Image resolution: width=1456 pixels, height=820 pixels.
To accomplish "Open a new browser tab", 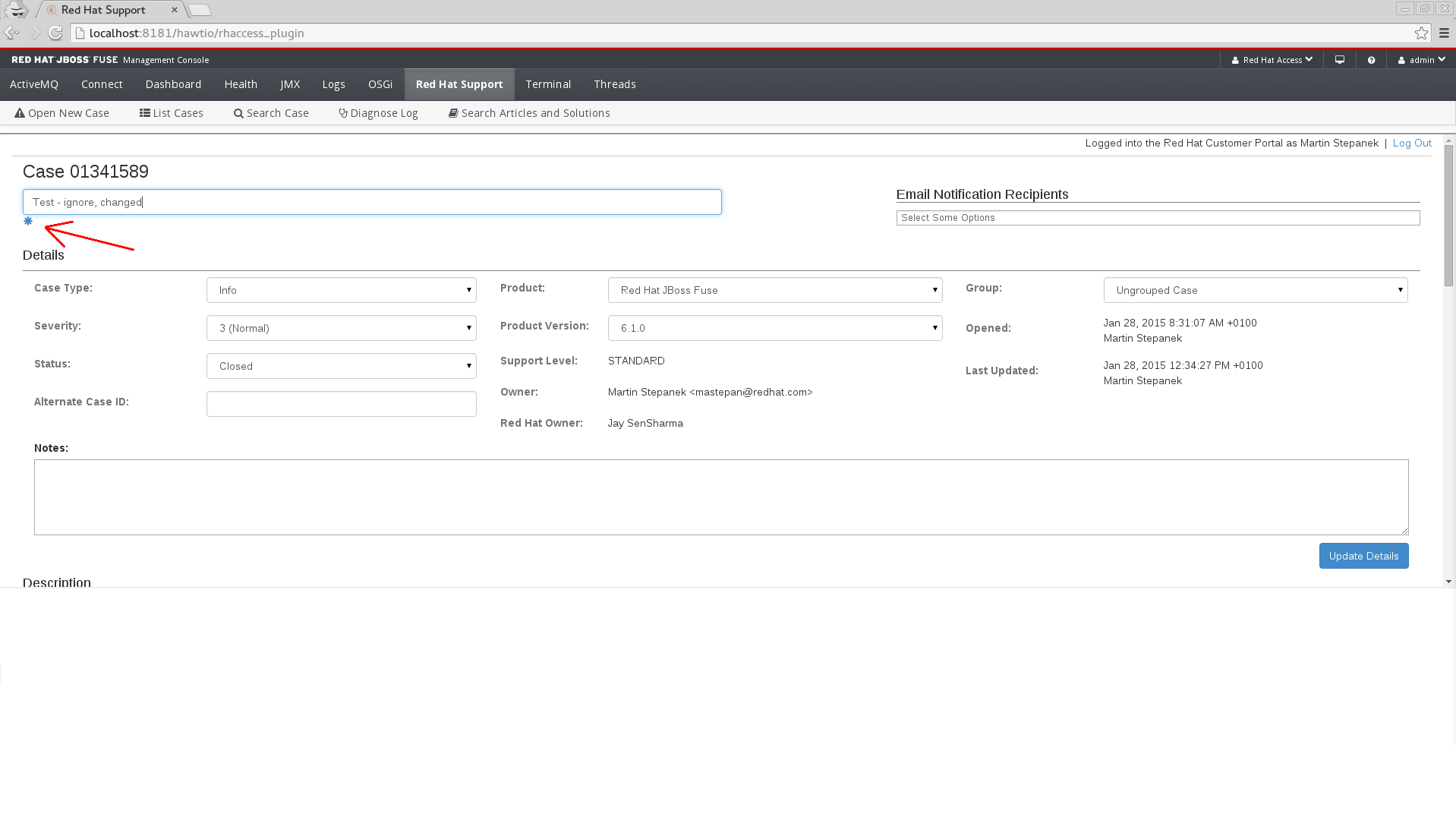I will (x=200, y=10).
